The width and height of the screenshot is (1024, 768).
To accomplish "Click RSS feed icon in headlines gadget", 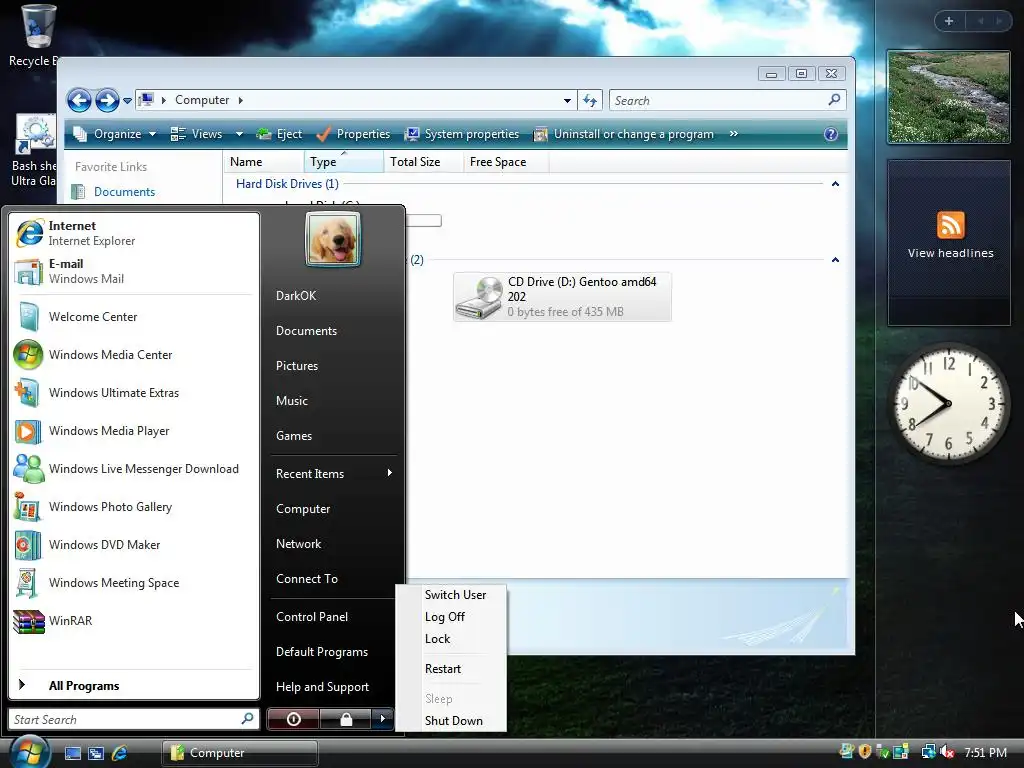I will (x=950, y=225).
